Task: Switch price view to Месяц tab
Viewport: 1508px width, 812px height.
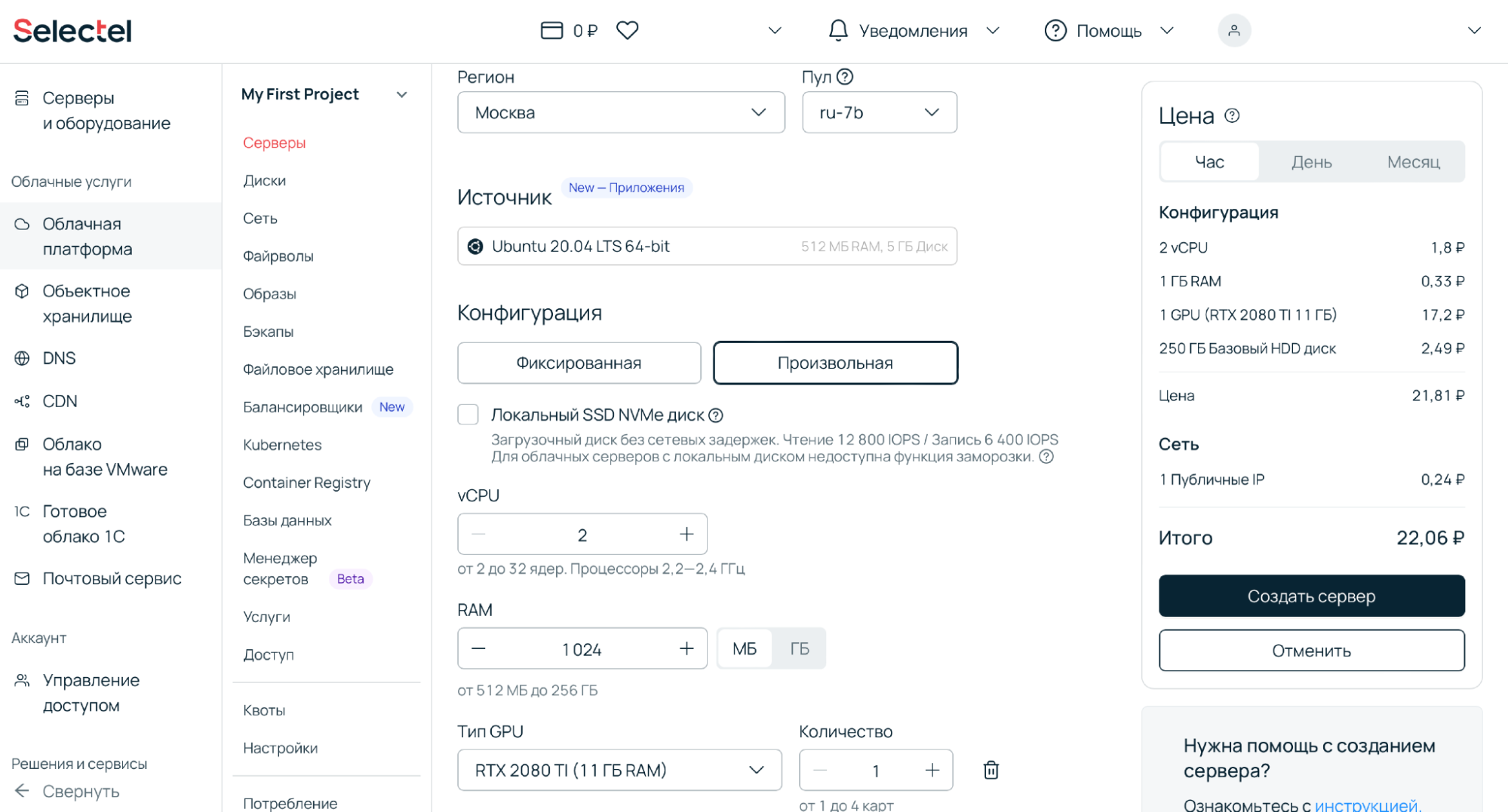Action: pos(1412,162)
